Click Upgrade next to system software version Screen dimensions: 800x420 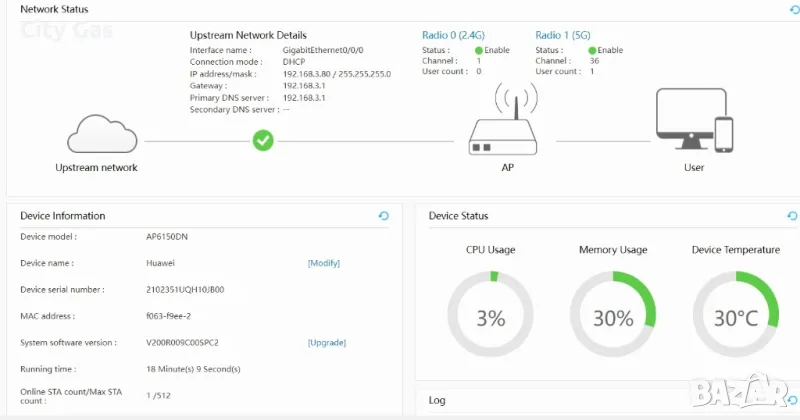coord(327,343)
